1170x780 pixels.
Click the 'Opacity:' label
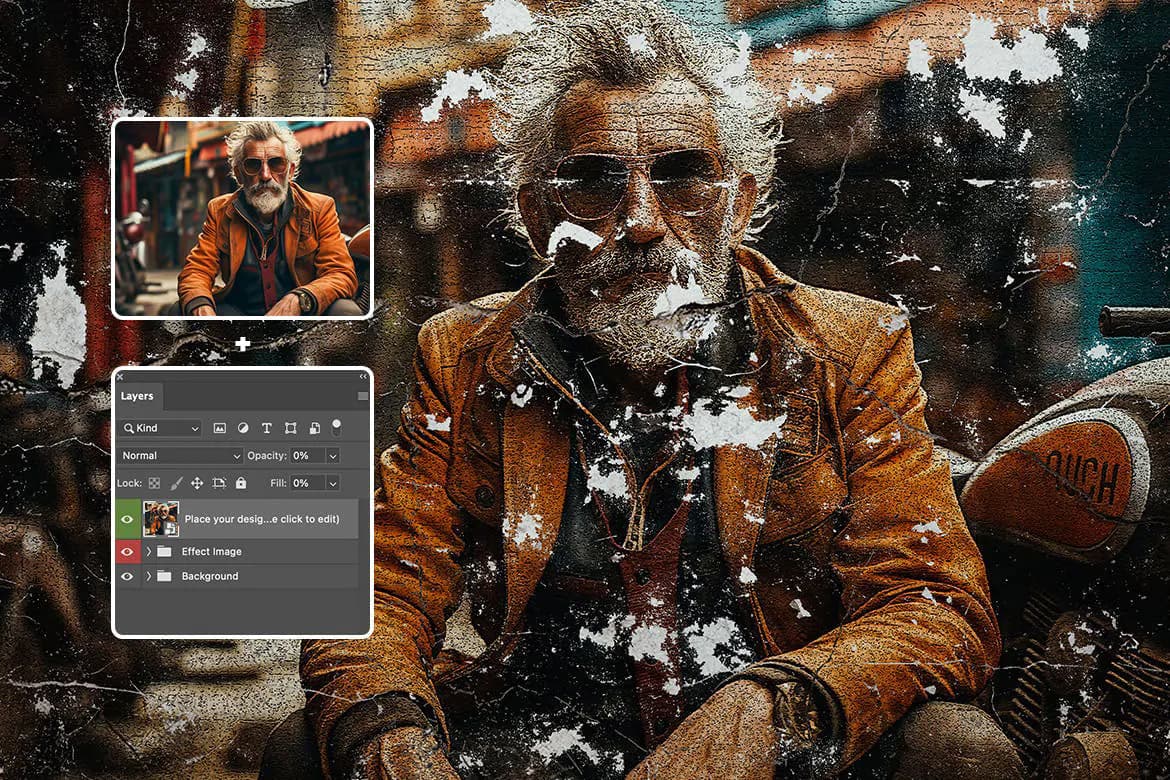point(267,456)
